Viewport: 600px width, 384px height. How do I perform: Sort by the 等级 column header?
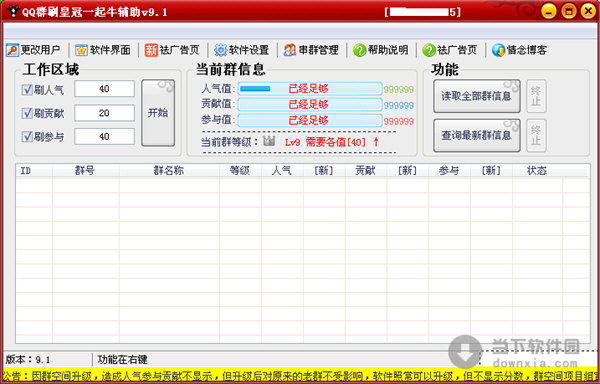coord(240,171)
